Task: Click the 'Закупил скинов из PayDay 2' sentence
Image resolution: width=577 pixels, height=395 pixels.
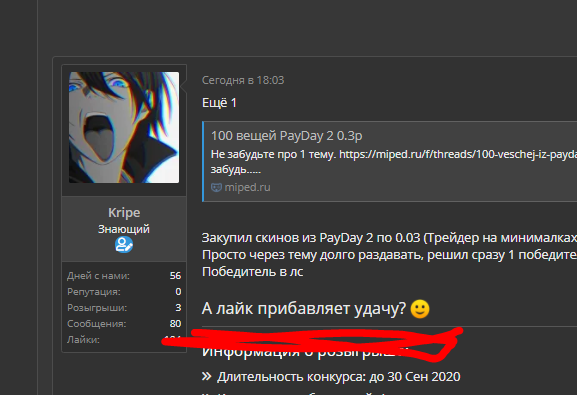Action: coord(389,238)
